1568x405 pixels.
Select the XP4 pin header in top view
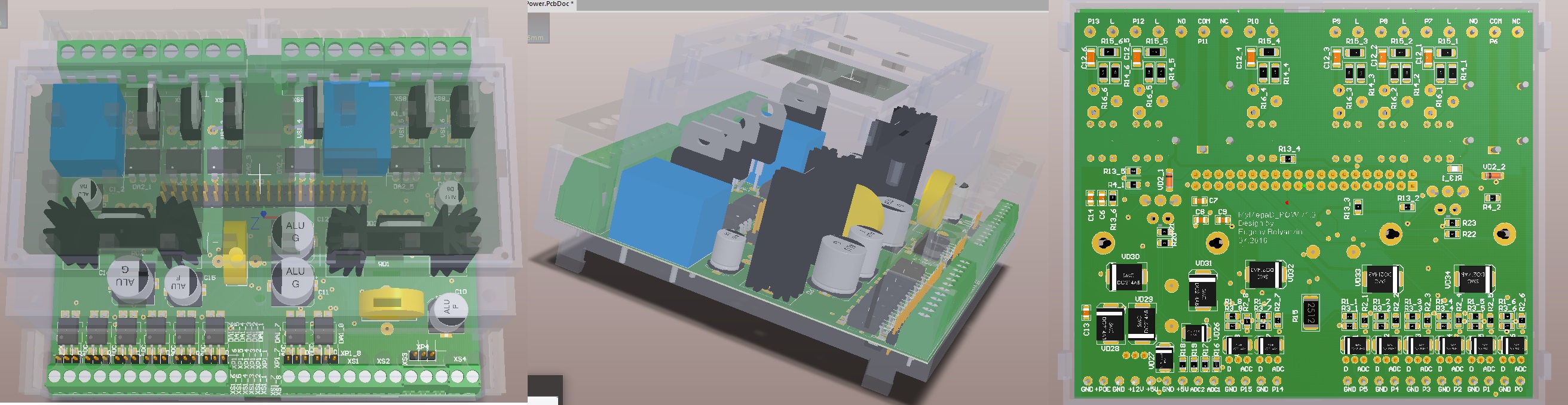point(422,355)
